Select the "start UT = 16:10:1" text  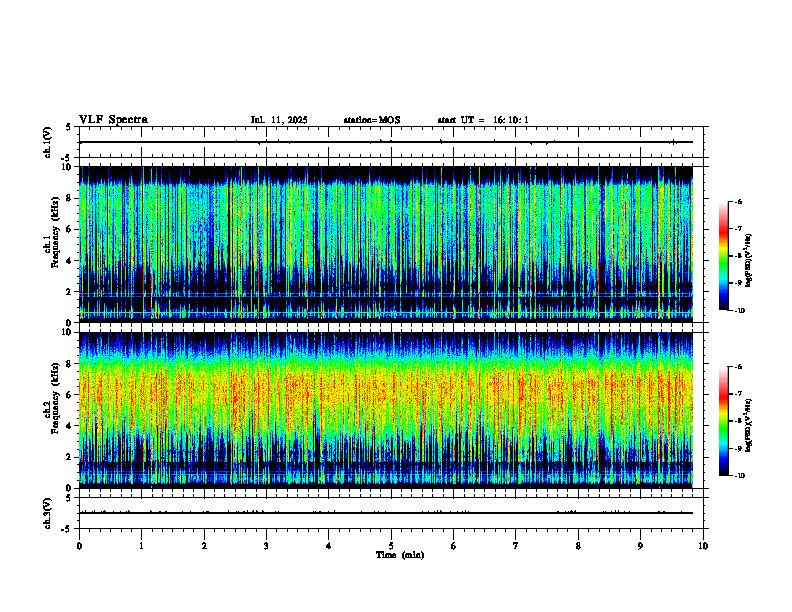click(x=483, y=120)
